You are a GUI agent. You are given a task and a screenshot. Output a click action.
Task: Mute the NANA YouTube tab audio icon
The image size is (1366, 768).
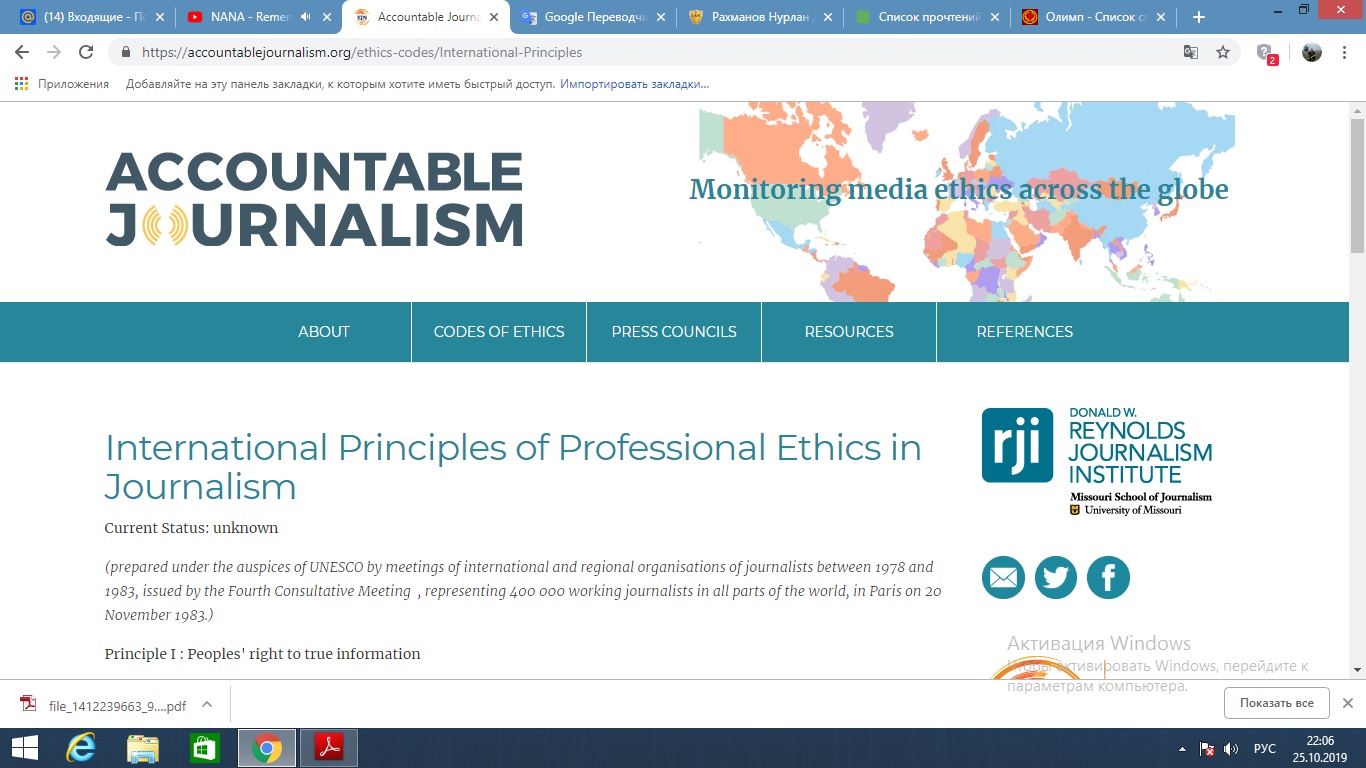pos(304,17)
